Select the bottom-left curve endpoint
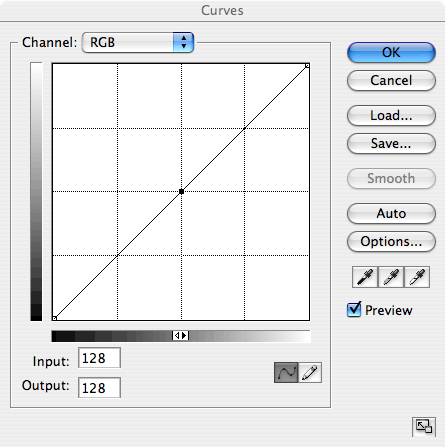The height and width of the screenshot is (447, 445). pyautogui.click(x=55, y=318)
